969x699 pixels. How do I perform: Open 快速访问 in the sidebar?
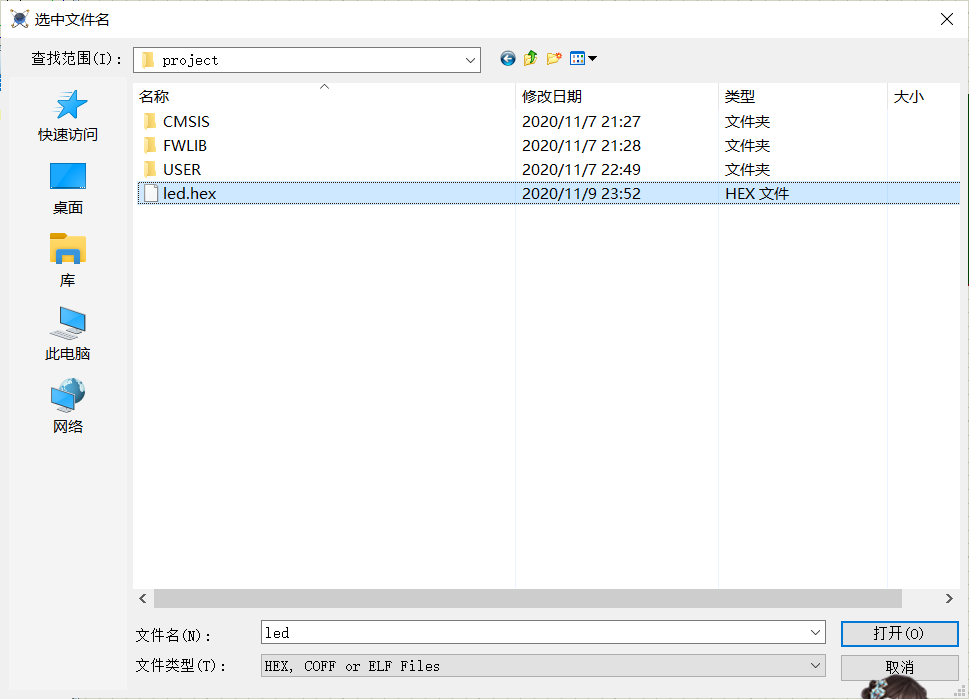pyautogui.click(x=68, y=116)
